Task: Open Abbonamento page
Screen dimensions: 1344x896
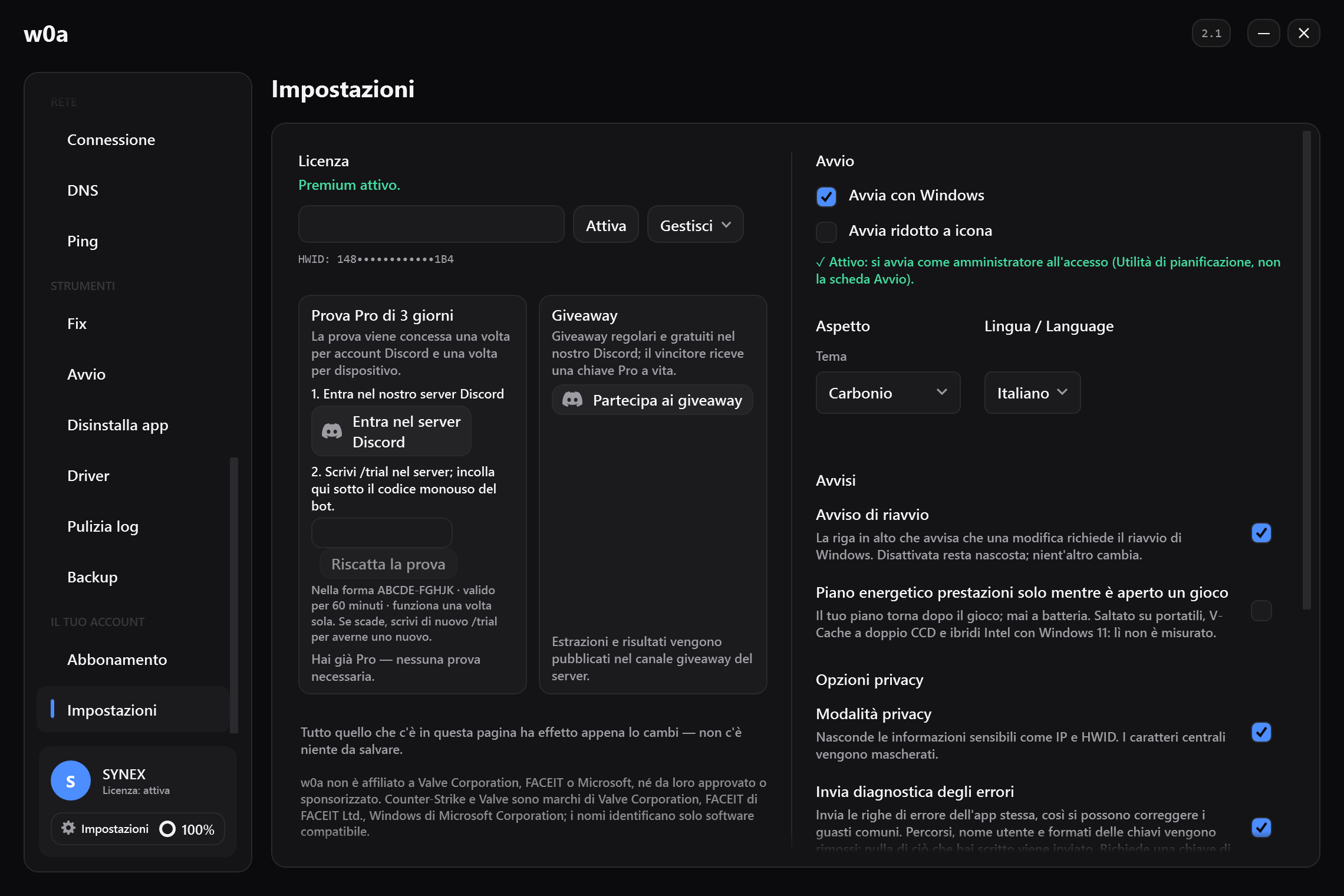Action: point(133,660)
